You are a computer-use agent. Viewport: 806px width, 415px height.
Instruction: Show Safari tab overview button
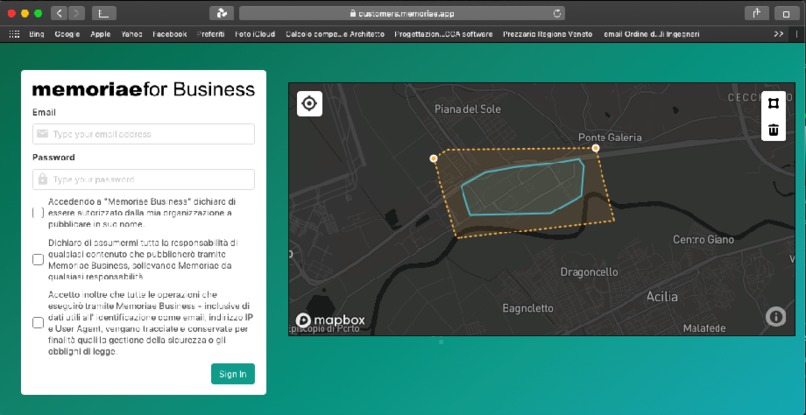pos(785,14)
